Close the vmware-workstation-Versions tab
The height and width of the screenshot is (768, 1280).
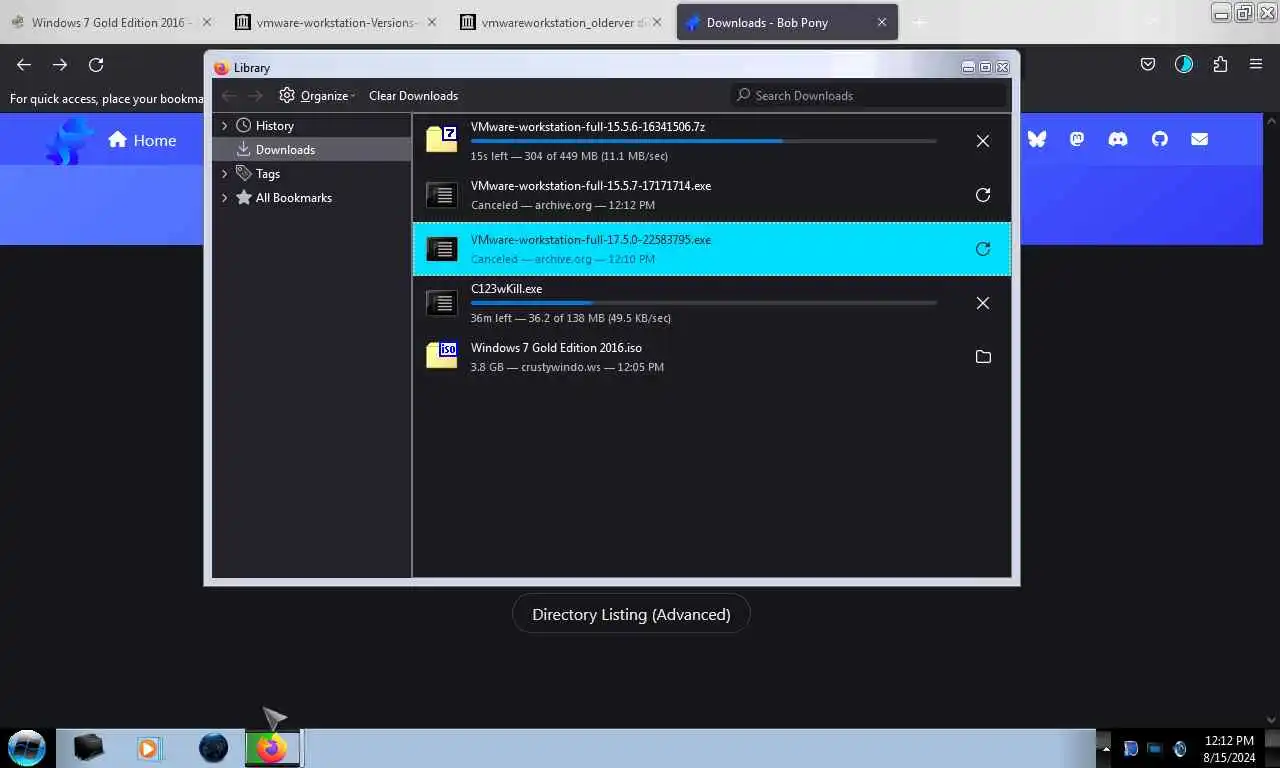tap(431, 22)
